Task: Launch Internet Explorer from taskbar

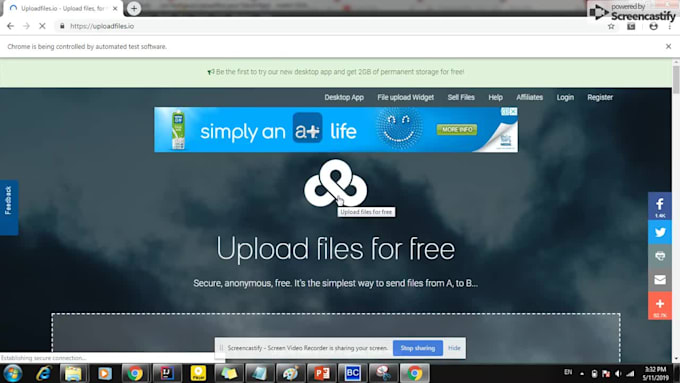Action: (x=43, y=373)
